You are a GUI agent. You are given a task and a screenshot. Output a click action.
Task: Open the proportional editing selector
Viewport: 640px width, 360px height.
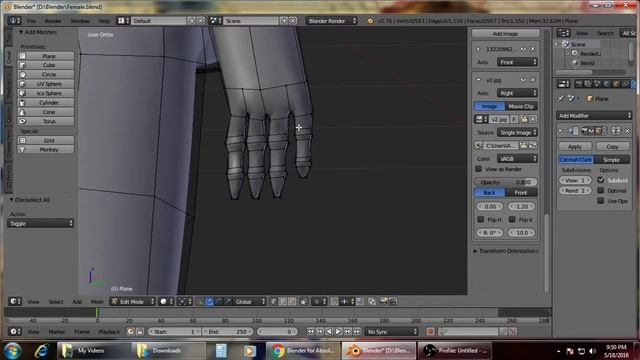coord(319,302)
